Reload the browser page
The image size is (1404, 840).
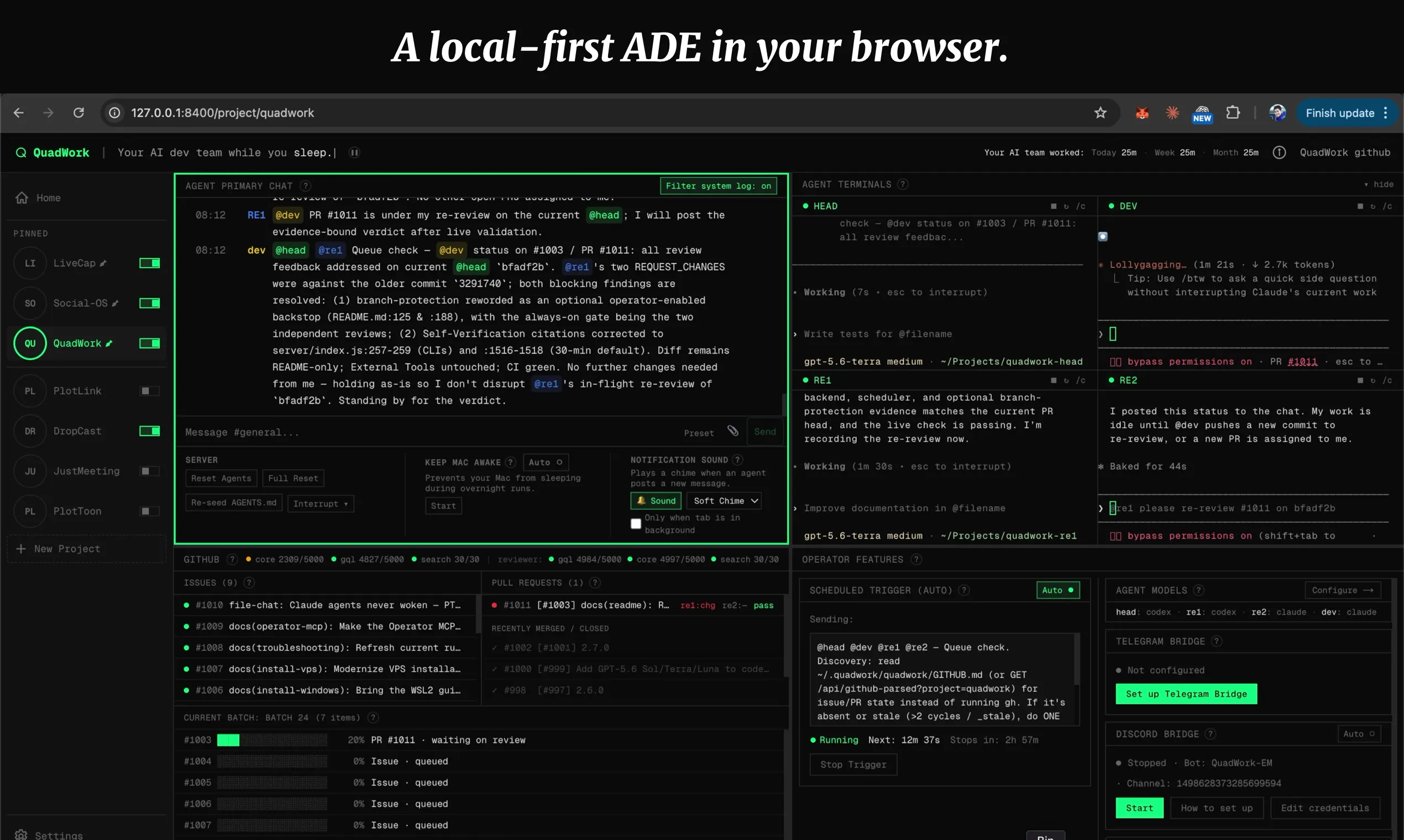point(78,113)
